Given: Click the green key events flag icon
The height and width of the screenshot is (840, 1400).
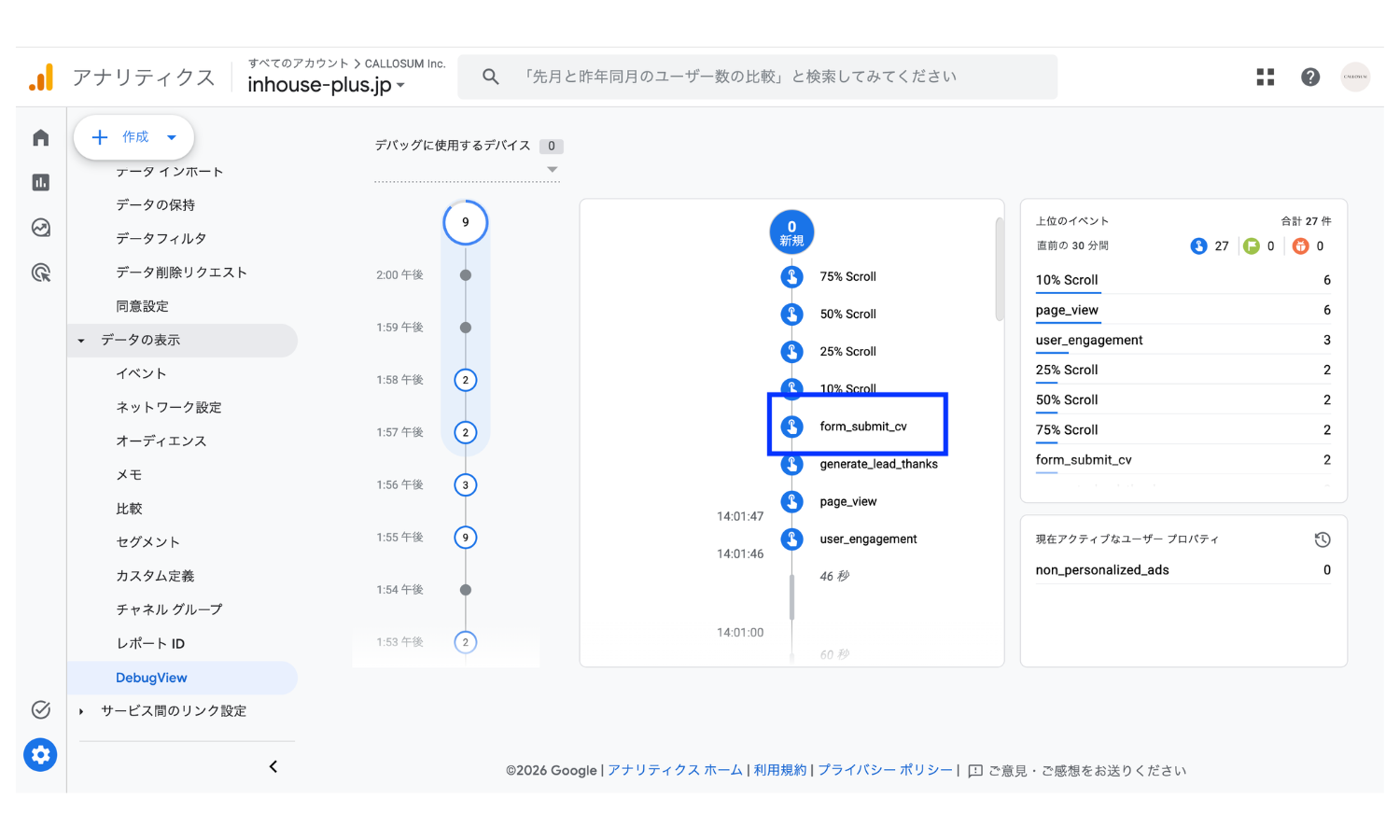Looking at the screenshot, I should pos(1251,245).
